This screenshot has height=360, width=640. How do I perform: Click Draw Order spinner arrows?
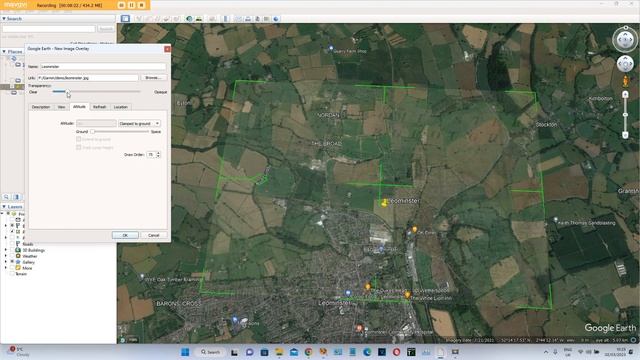point(158,155)
